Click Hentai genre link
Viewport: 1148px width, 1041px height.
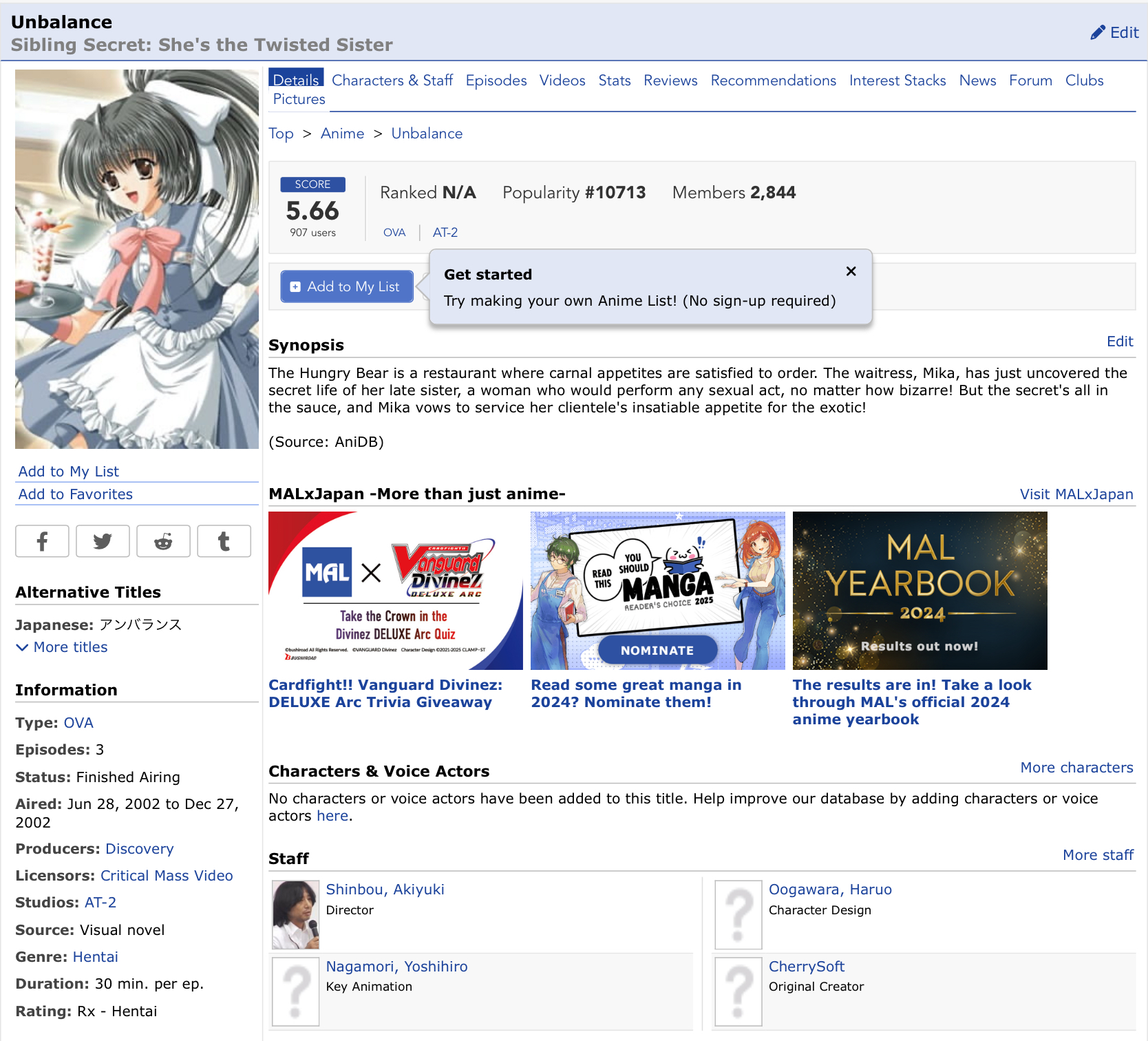coord(96,957)
